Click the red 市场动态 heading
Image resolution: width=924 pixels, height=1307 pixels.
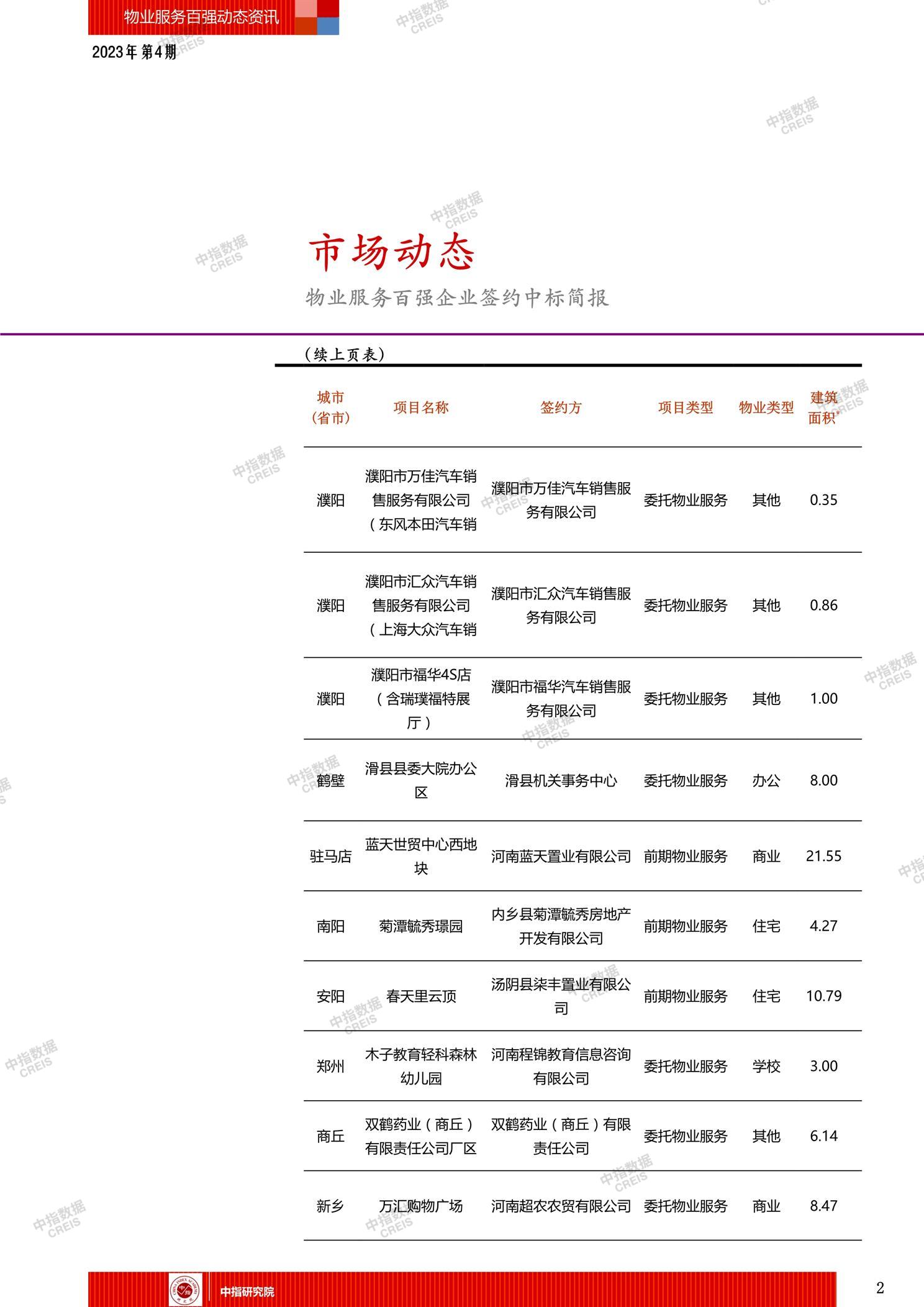(x=392, y=253)
